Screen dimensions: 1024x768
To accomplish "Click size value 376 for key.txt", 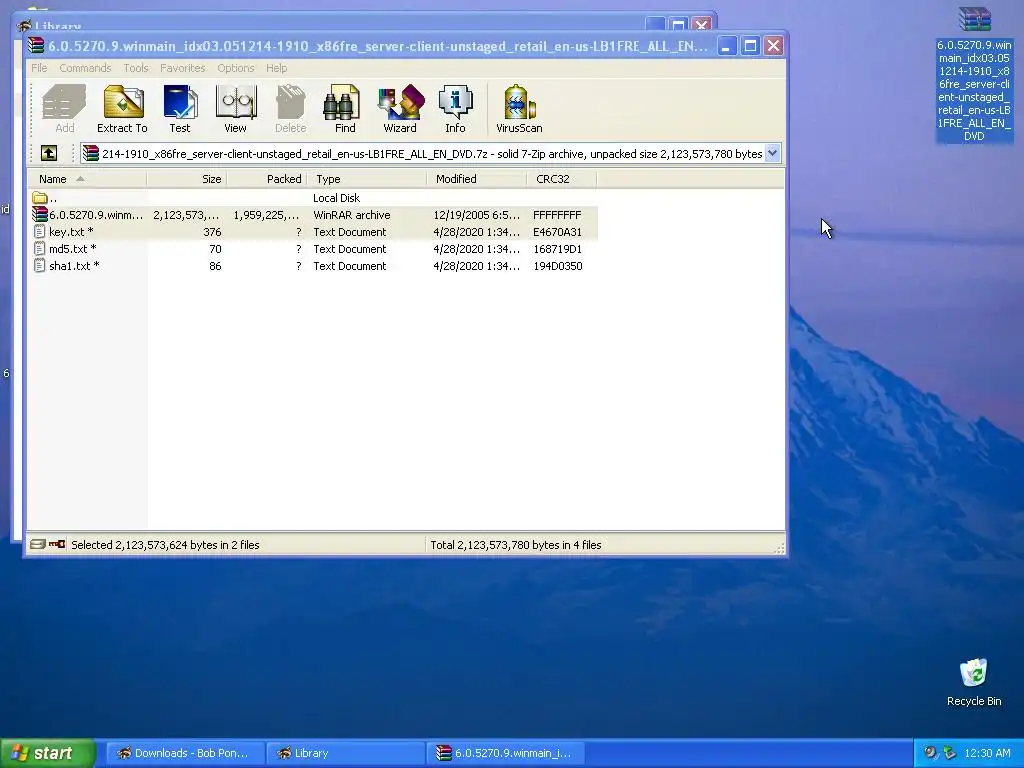I will (x=212, y=232).
